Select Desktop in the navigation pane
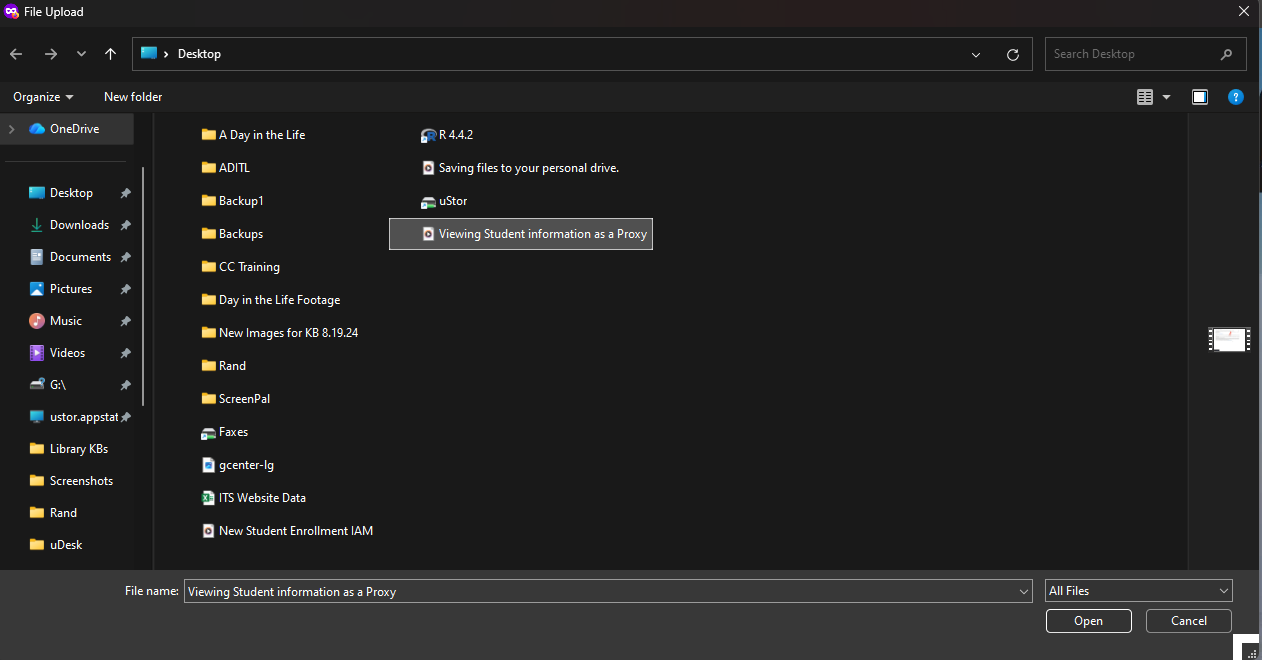This screenshot has width=1262, height=660. (x=70, y=193)
